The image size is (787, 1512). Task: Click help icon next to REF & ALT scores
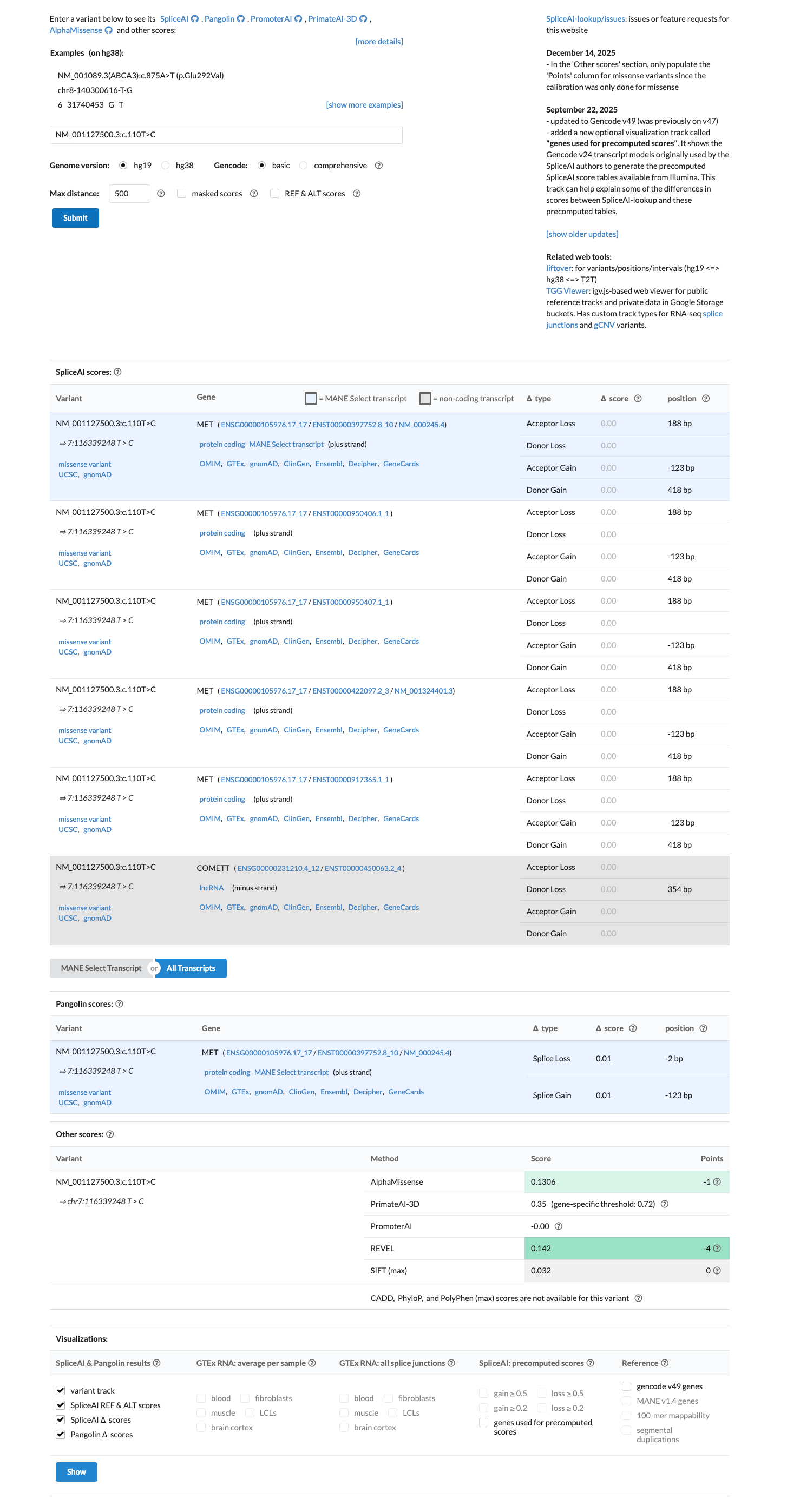357,194
